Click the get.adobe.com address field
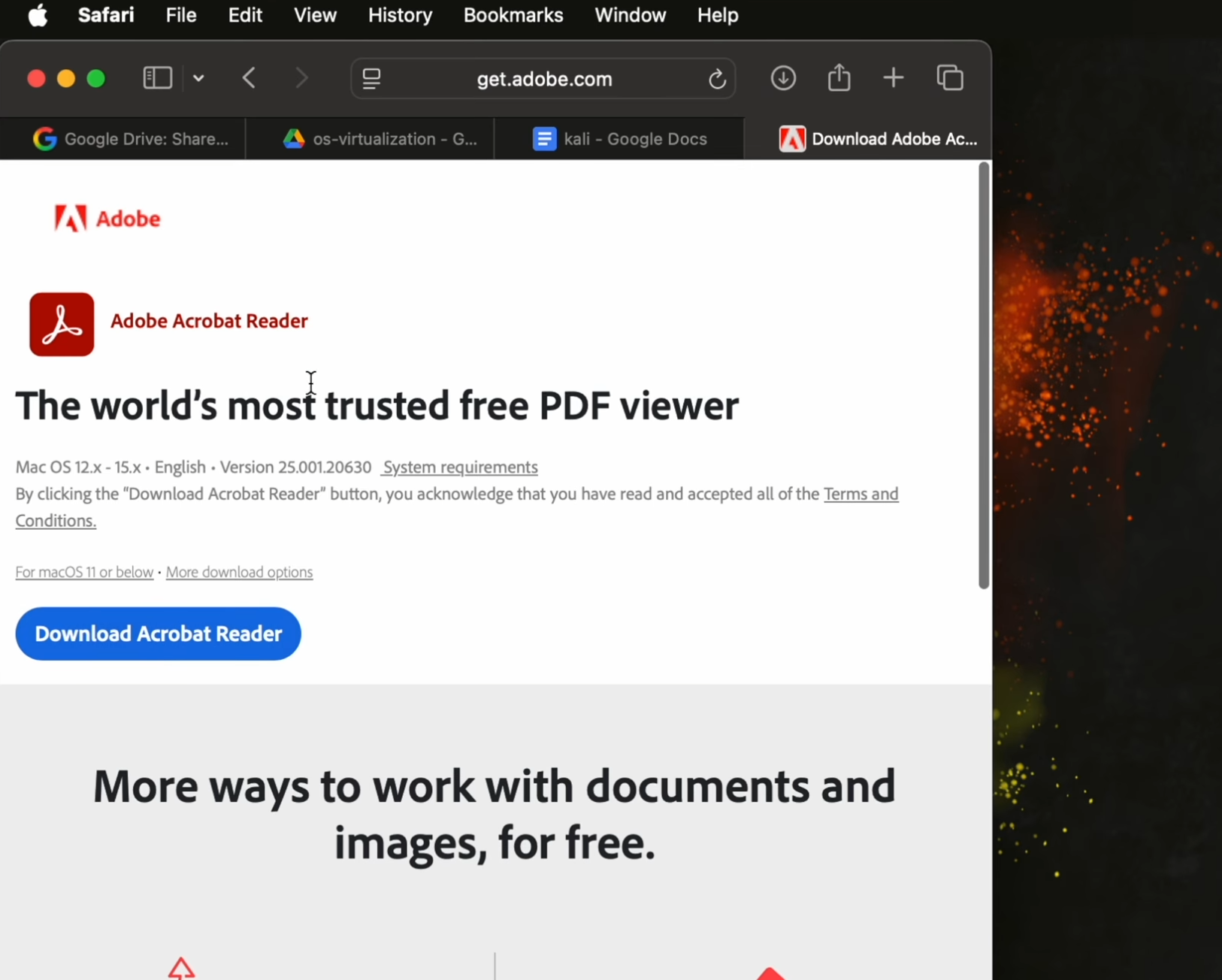This screenshot has height=980, width=1222. point(543,78)
